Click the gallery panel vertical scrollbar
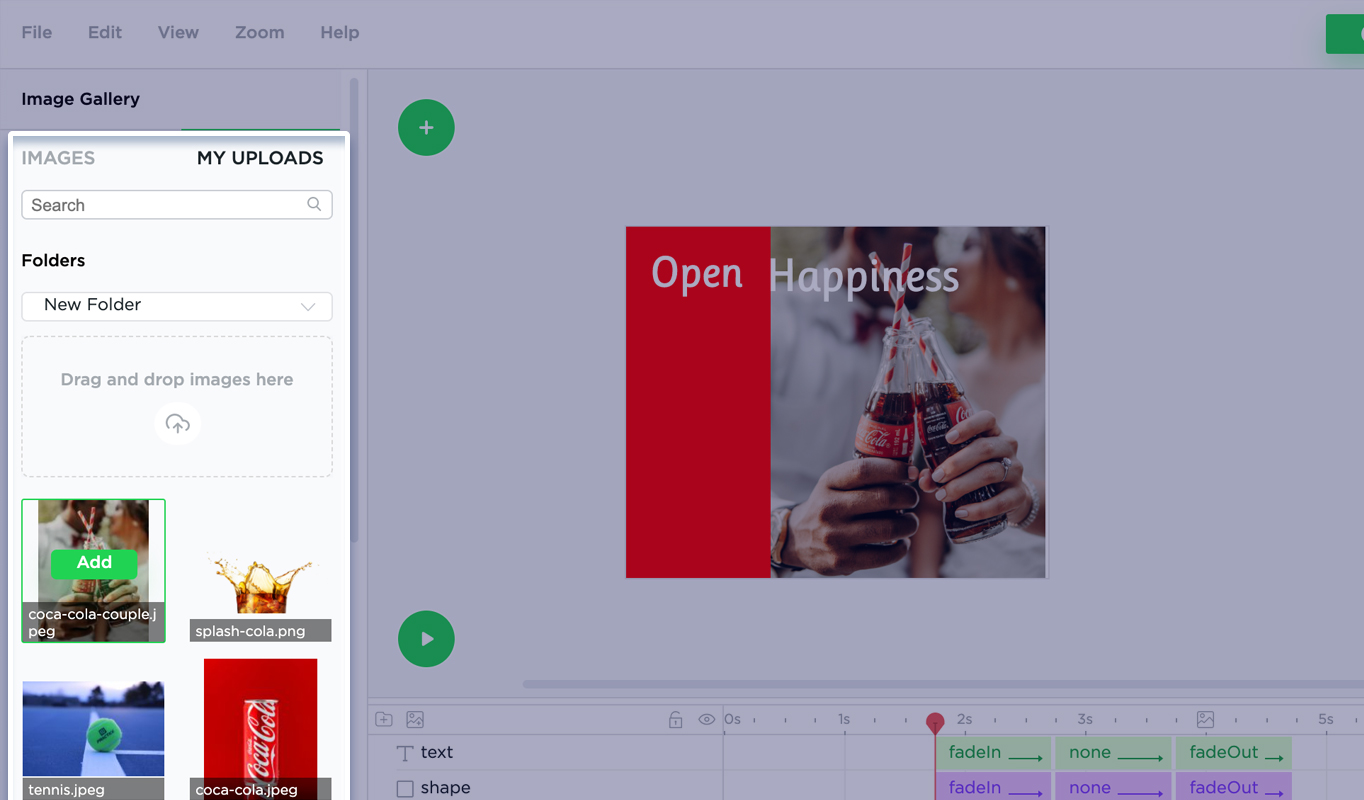 coord(354,310)
